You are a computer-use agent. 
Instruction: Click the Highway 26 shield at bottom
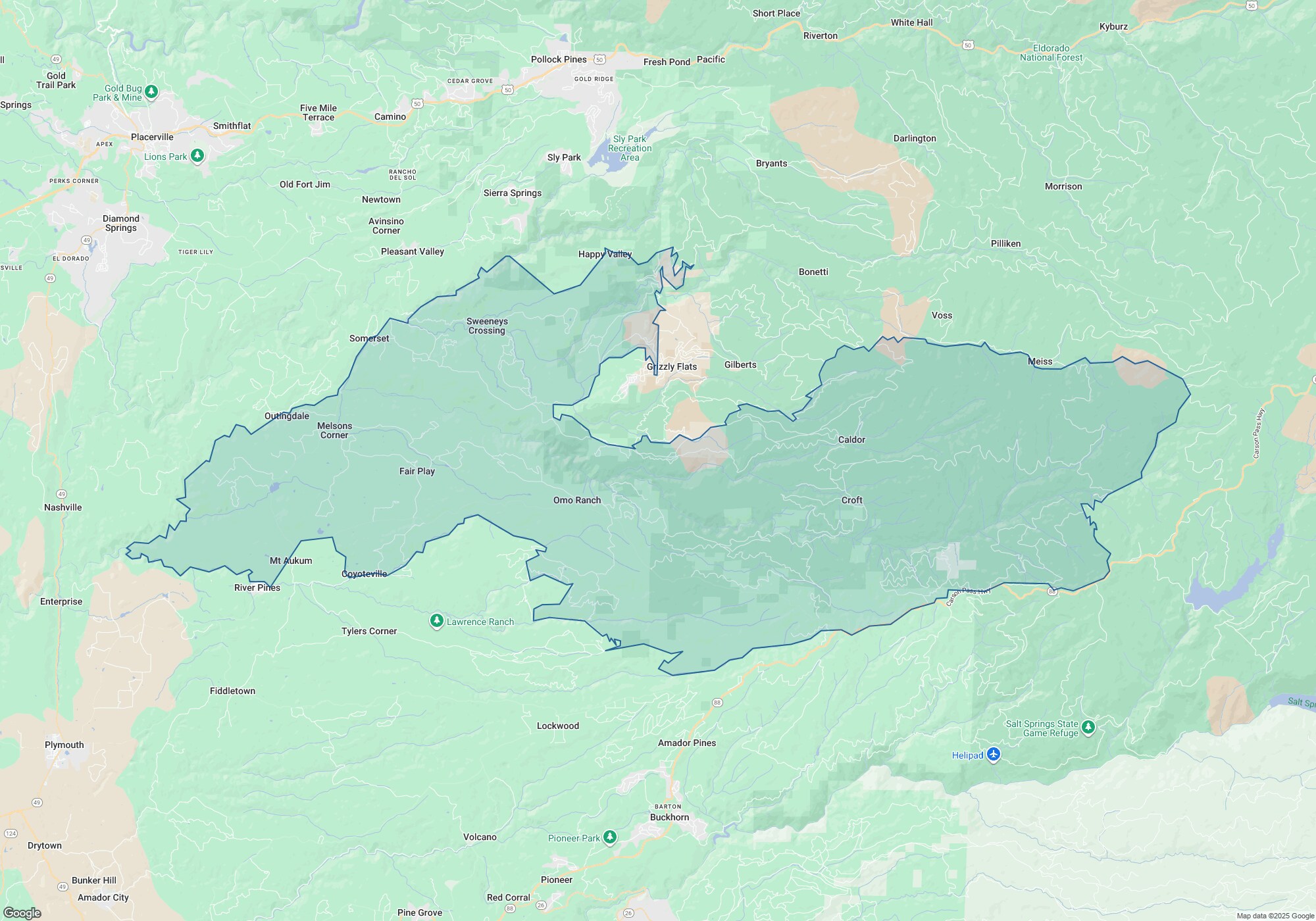pyautogui.click(x=628, y=913)
